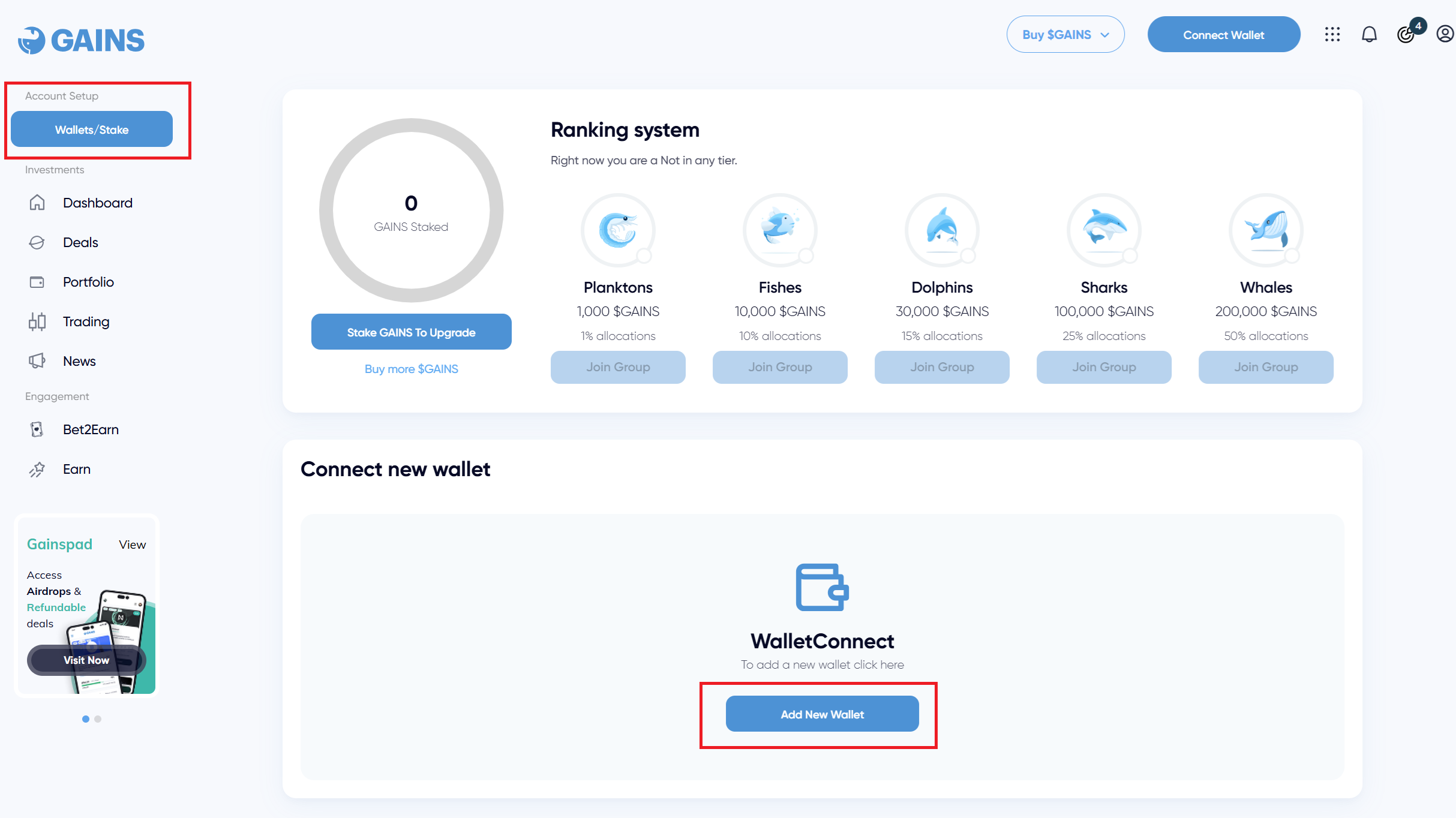
Task: Open Bet2Earn from the sidebar
Action: (37, 429)
